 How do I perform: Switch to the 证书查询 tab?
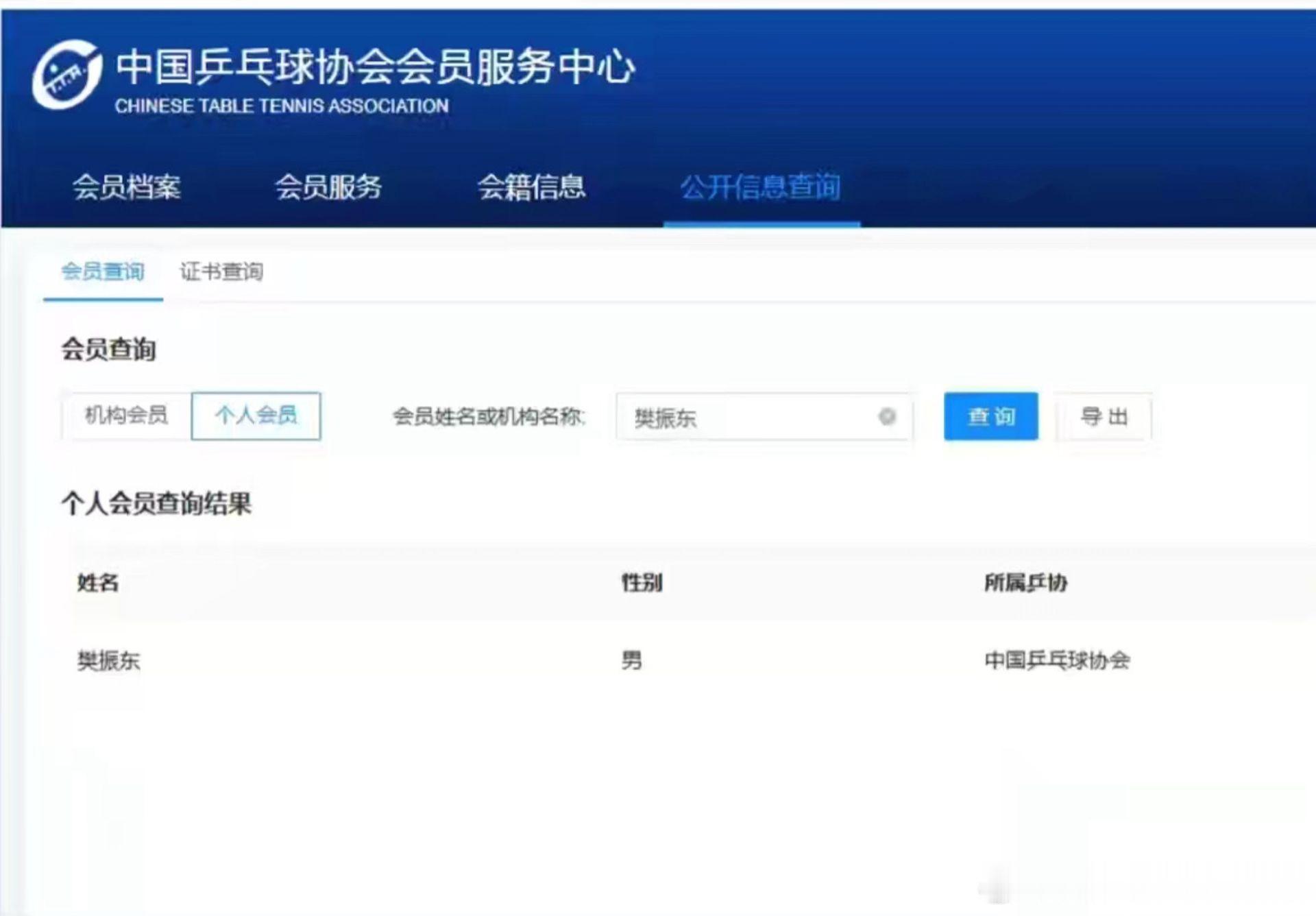221,272
